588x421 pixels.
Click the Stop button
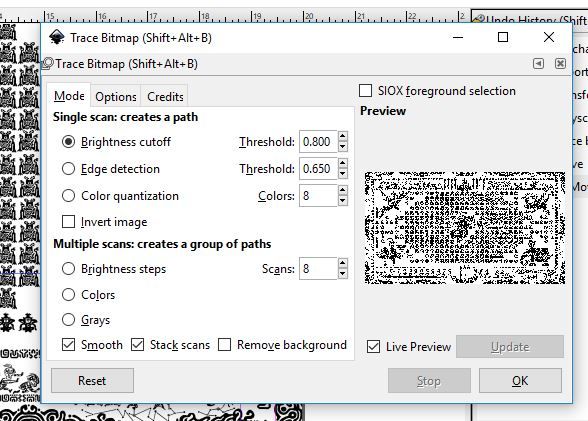click(x=429, y=381)
